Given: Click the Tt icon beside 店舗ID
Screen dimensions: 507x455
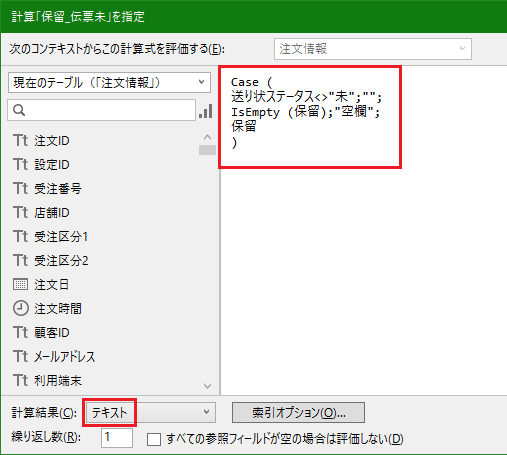Looking at the screenshot, I should [x=21, y=212].
